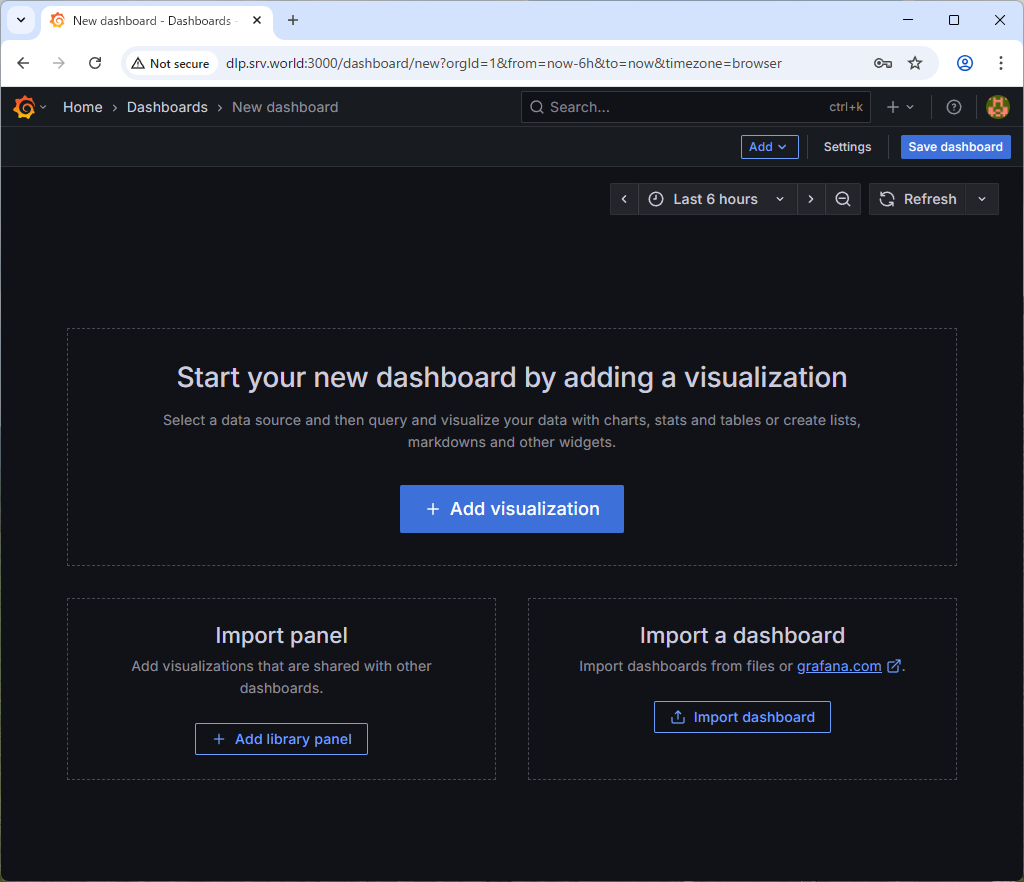Click the zoom out time range icon
Image resolution: width=1024 pixels, height=882 pixels.
click(843, 199)
